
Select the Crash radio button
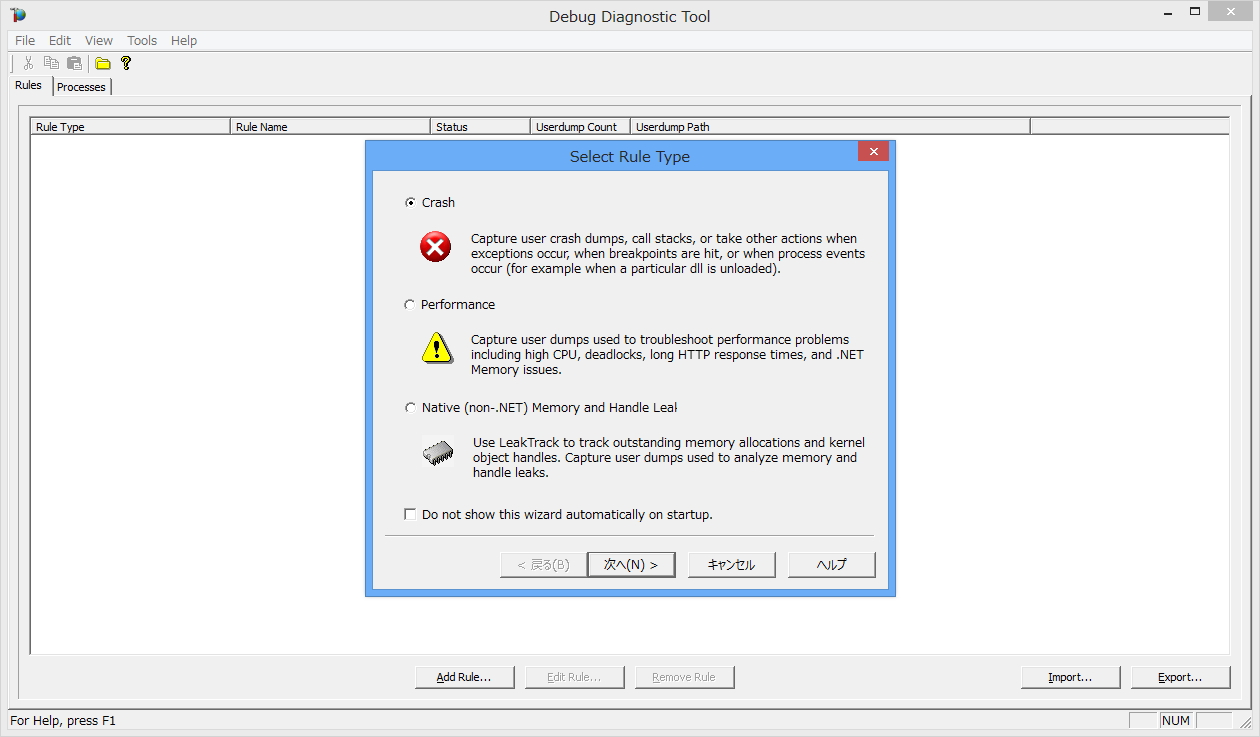coord(410,202)
